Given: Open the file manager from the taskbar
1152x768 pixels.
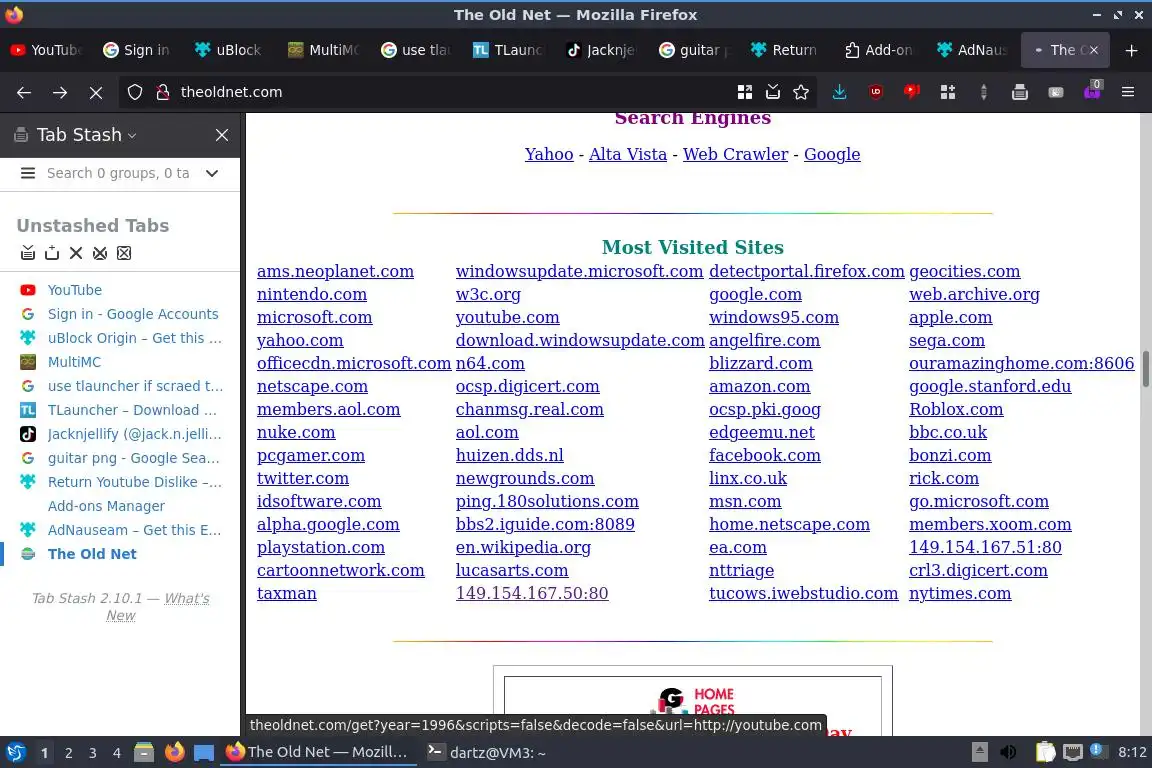Looking at the screenshot, I should (144, 753).
